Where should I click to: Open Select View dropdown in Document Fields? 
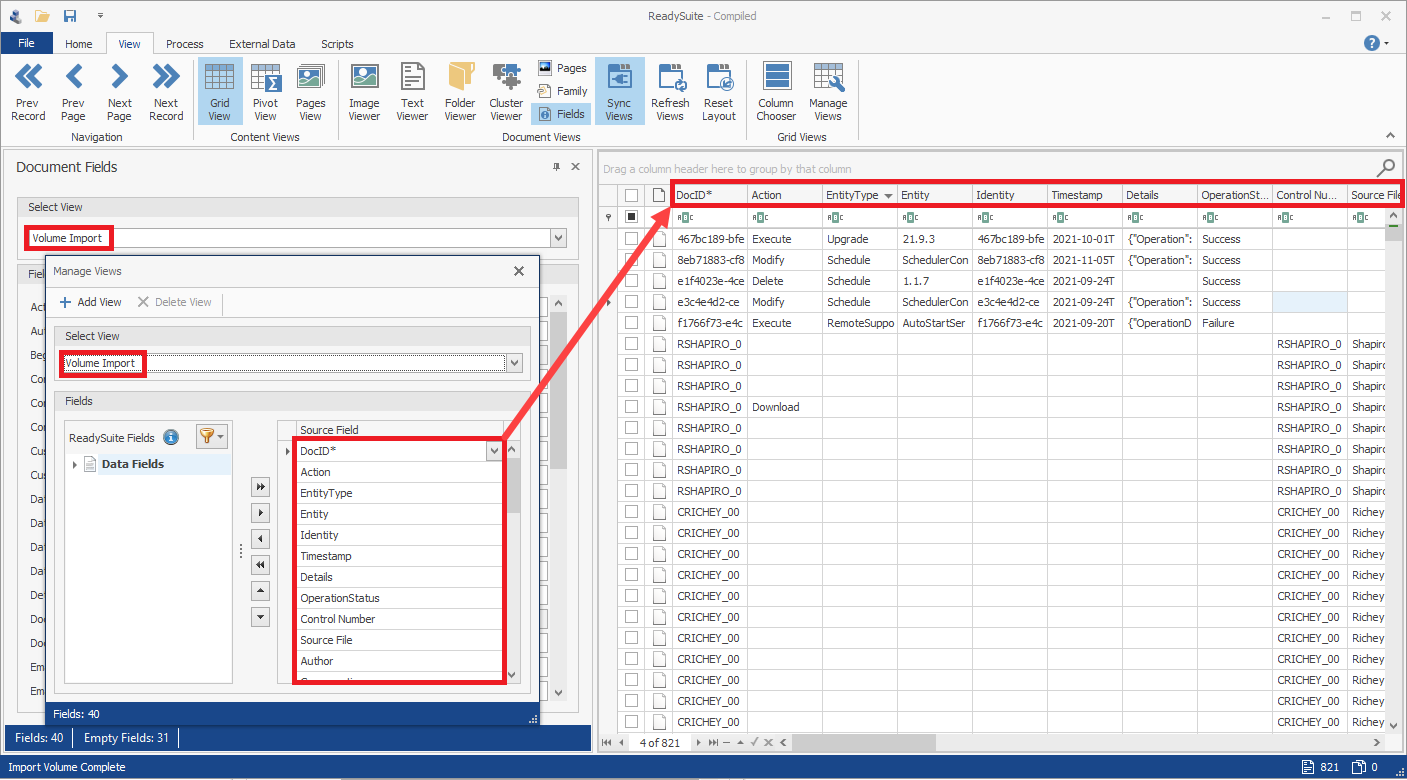pyautogui.click(x=558, y=238)
